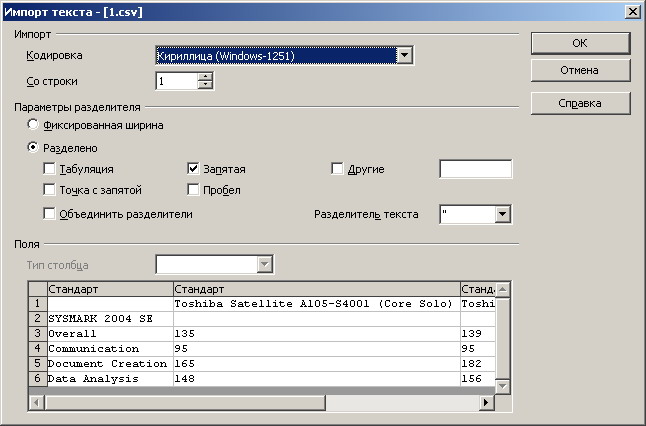Tick the Пробел checkbox
646x426 pixels.
[194, 190]
